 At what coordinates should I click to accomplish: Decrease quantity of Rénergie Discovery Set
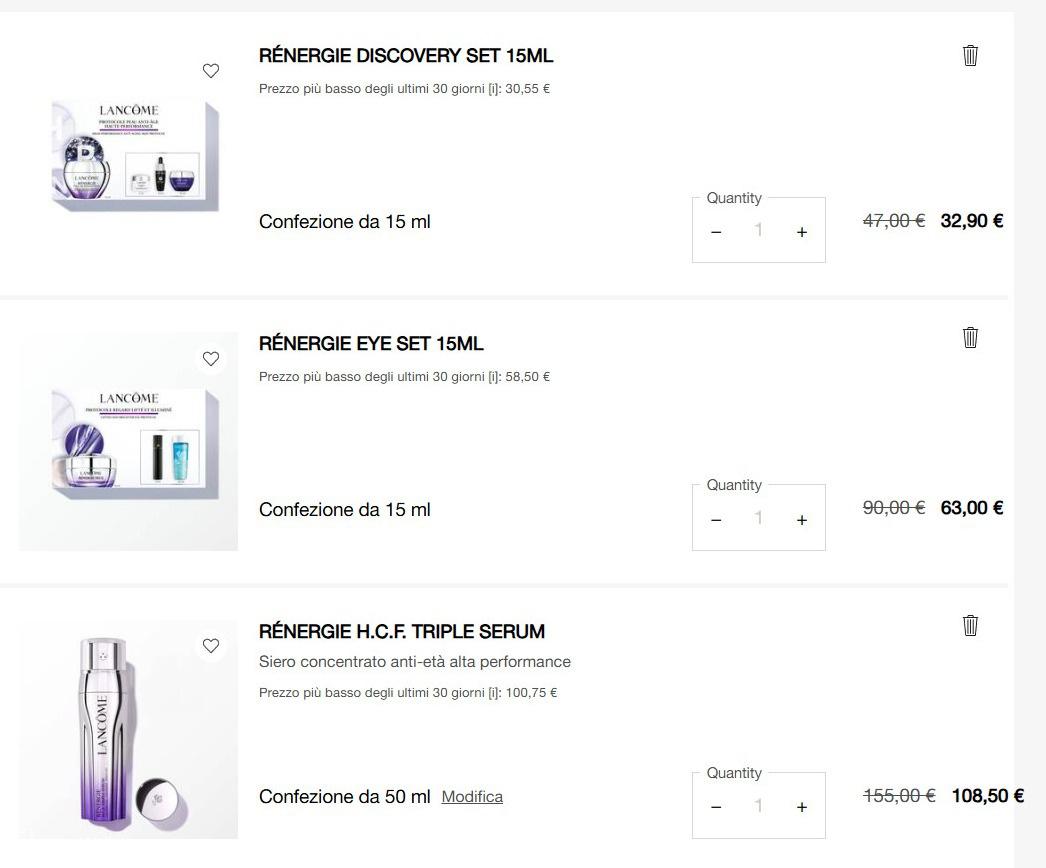point(716,232)
